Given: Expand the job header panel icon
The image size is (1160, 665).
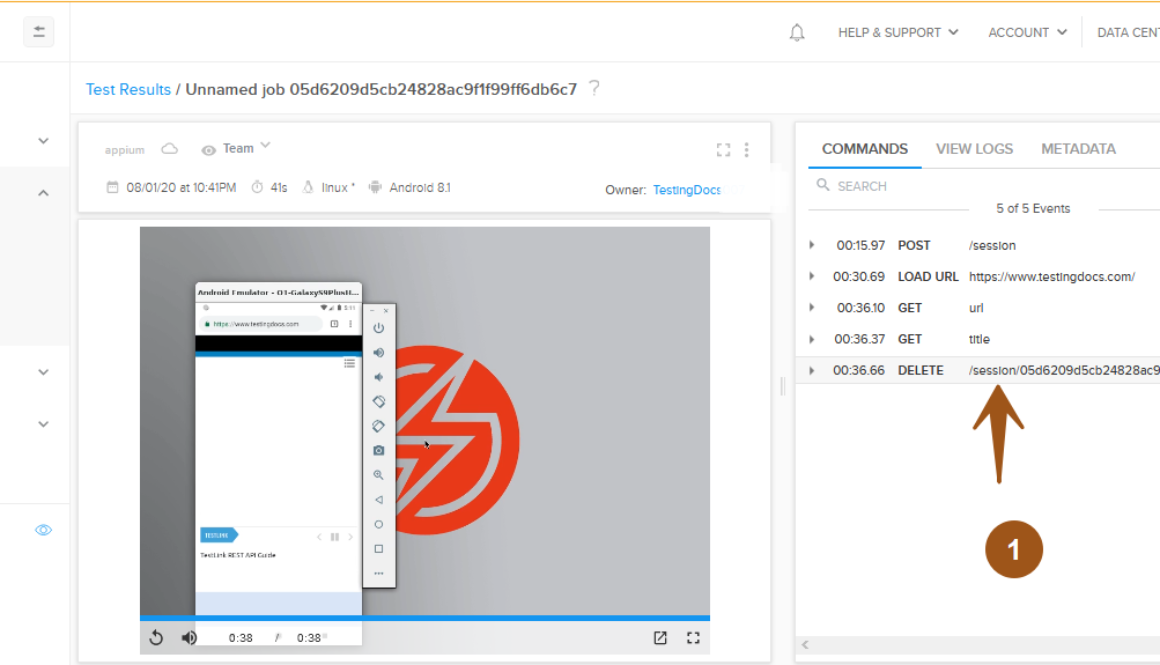Looking at the screenshot, I should (x=724, y=150).
